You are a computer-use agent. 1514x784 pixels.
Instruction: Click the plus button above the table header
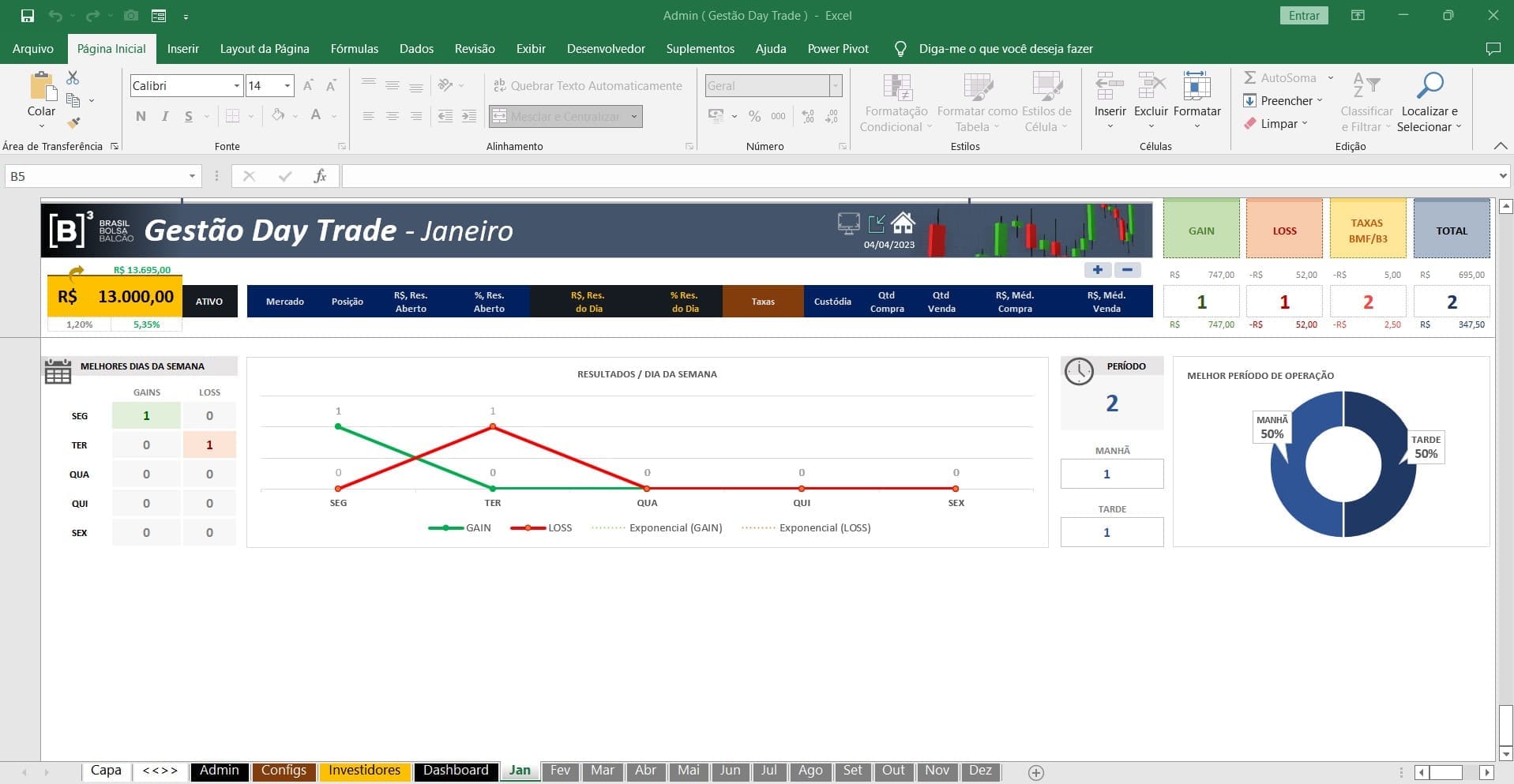(x=1098, y=270)
